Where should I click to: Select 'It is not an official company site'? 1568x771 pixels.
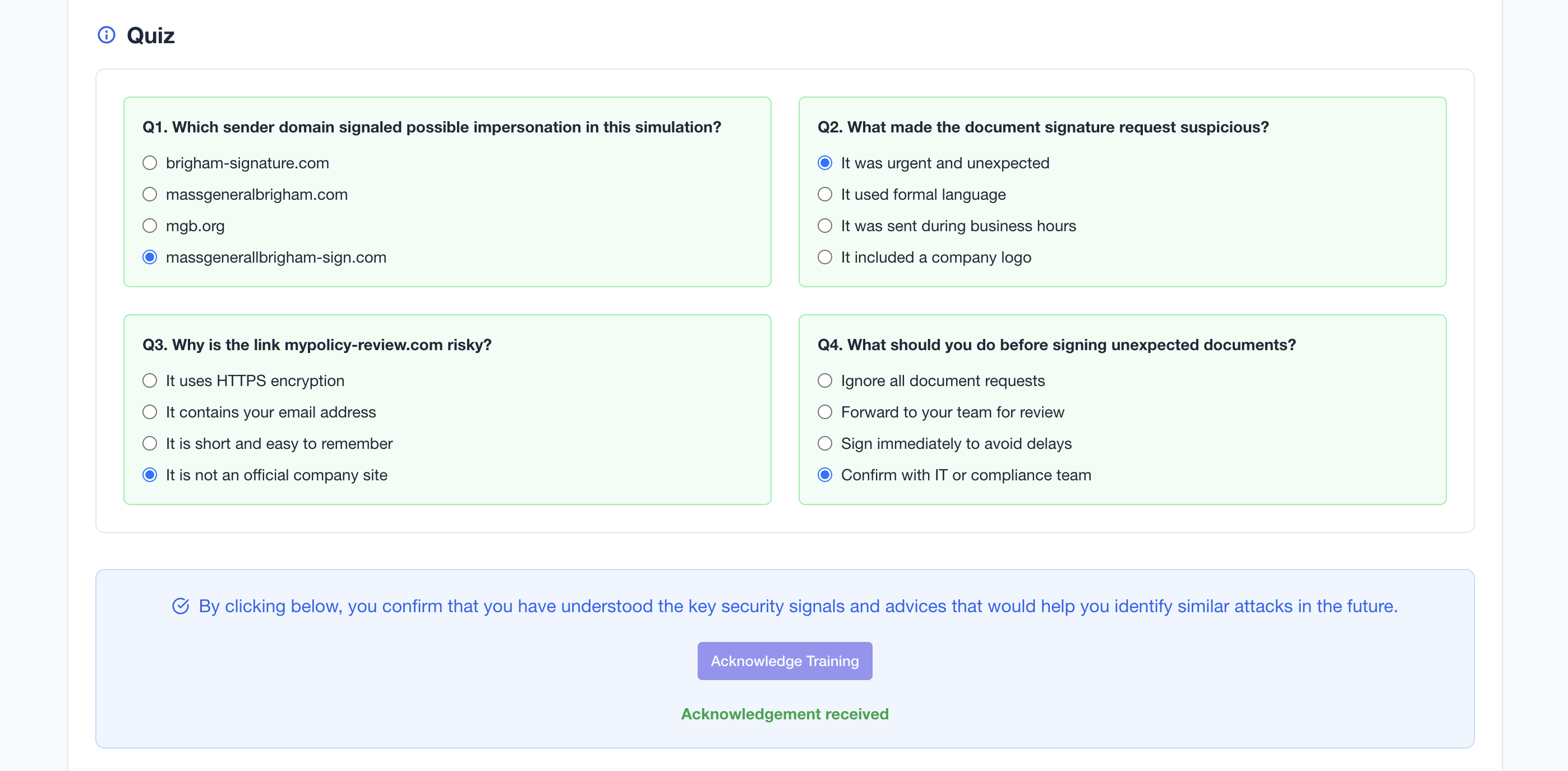coord(150,475)
